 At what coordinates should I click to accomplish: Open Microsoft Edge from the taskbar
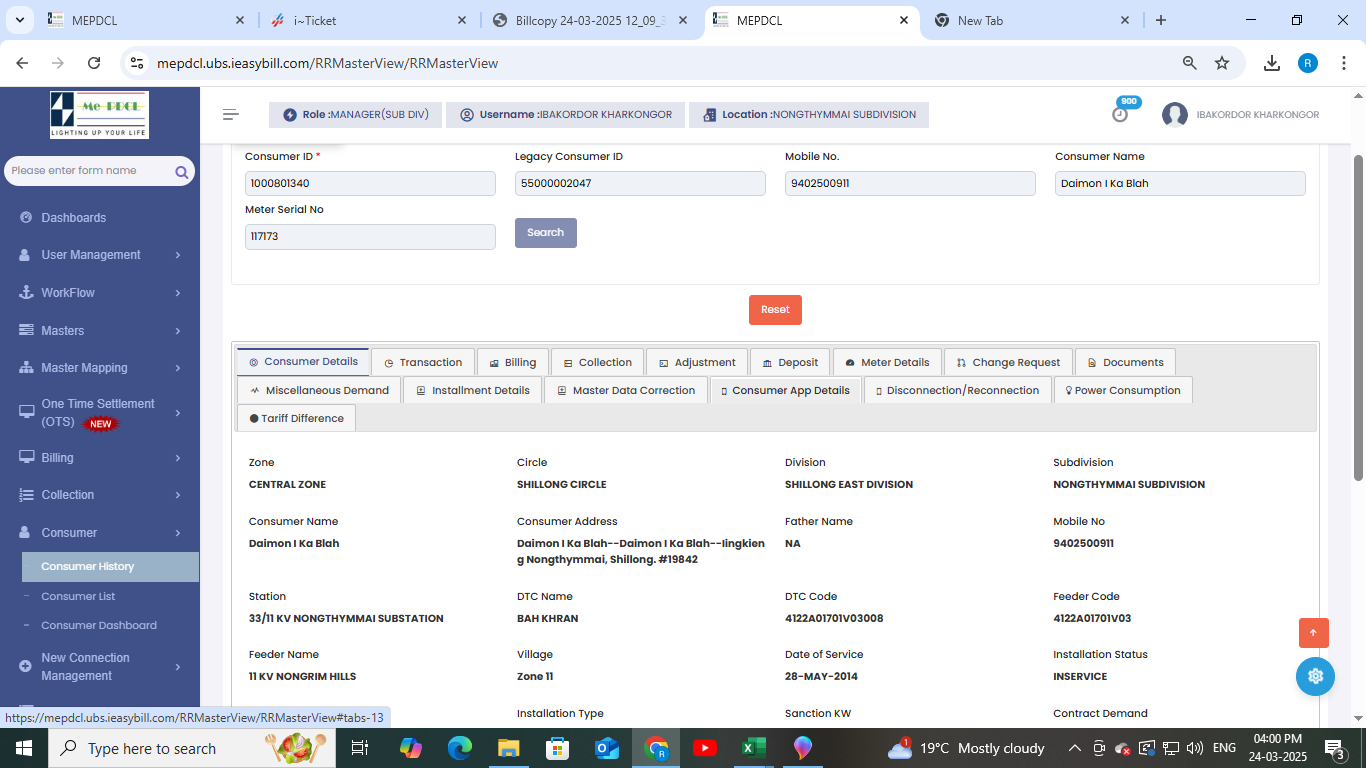coord(460,748)
